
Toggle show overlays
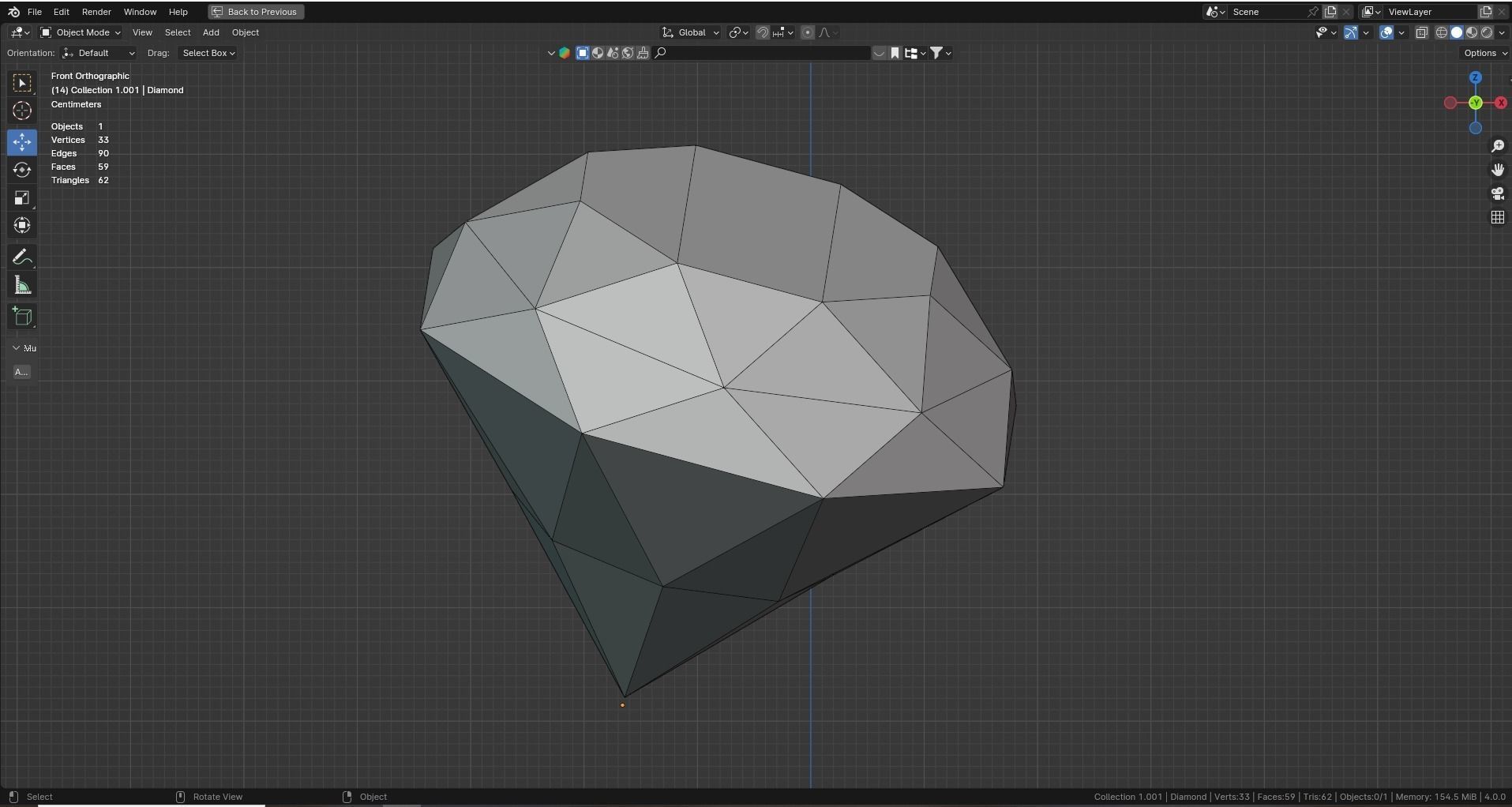tap(1386, 32)
